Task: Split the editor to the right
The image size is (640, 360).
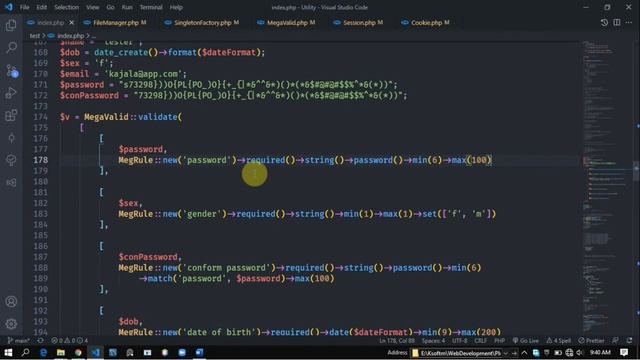Action: 617,22
